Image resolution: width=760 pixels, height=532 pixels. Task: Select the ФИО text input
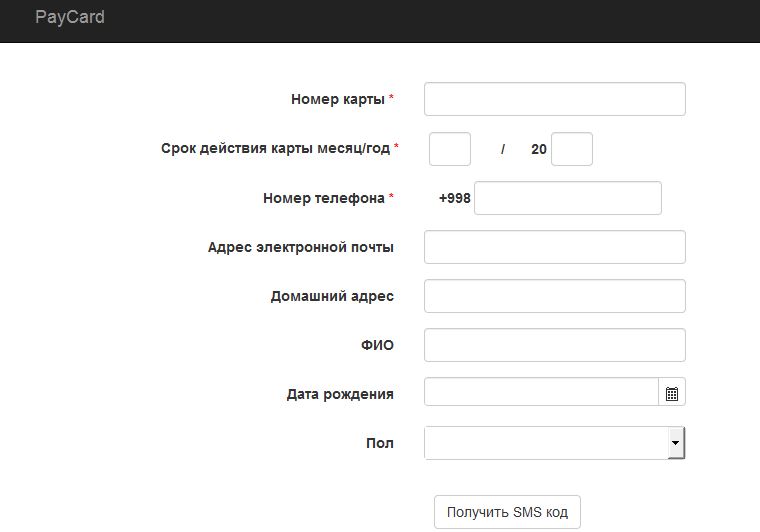click(554, 345)
